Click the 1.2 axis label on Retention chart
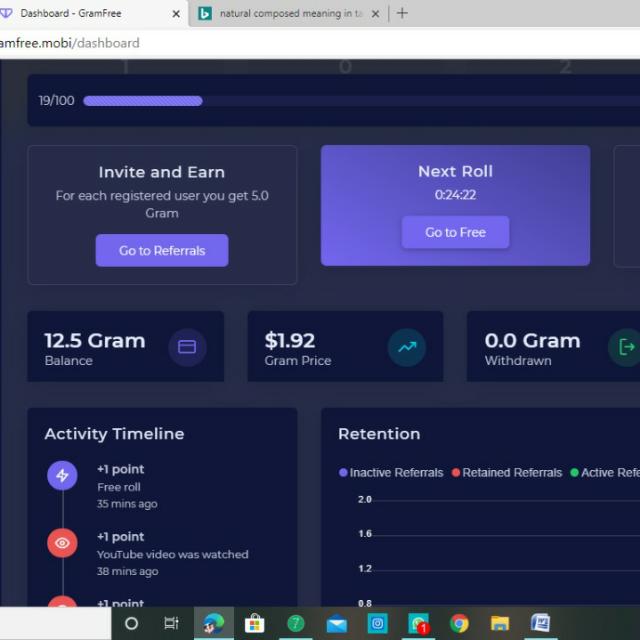Viewport: 640px width, 640px height. [364, 569]
